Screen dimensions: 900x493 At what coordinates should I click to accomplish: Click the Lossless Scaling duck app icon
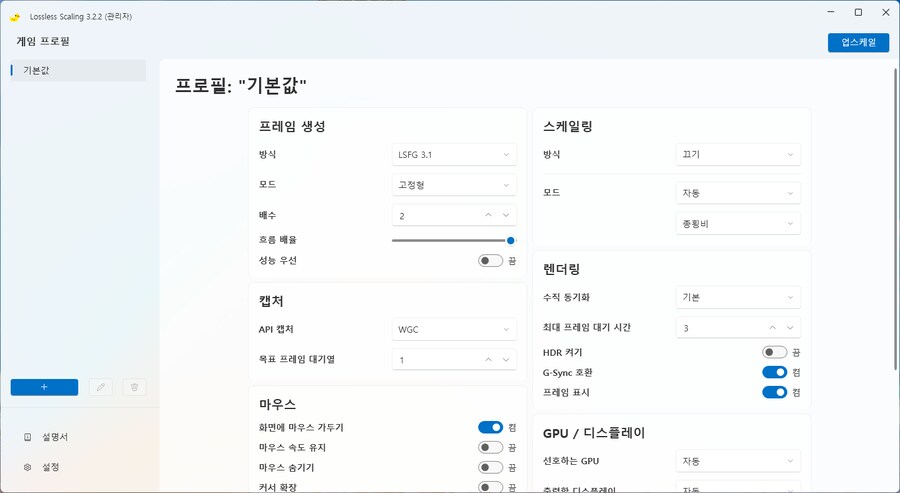coord(15,17)
